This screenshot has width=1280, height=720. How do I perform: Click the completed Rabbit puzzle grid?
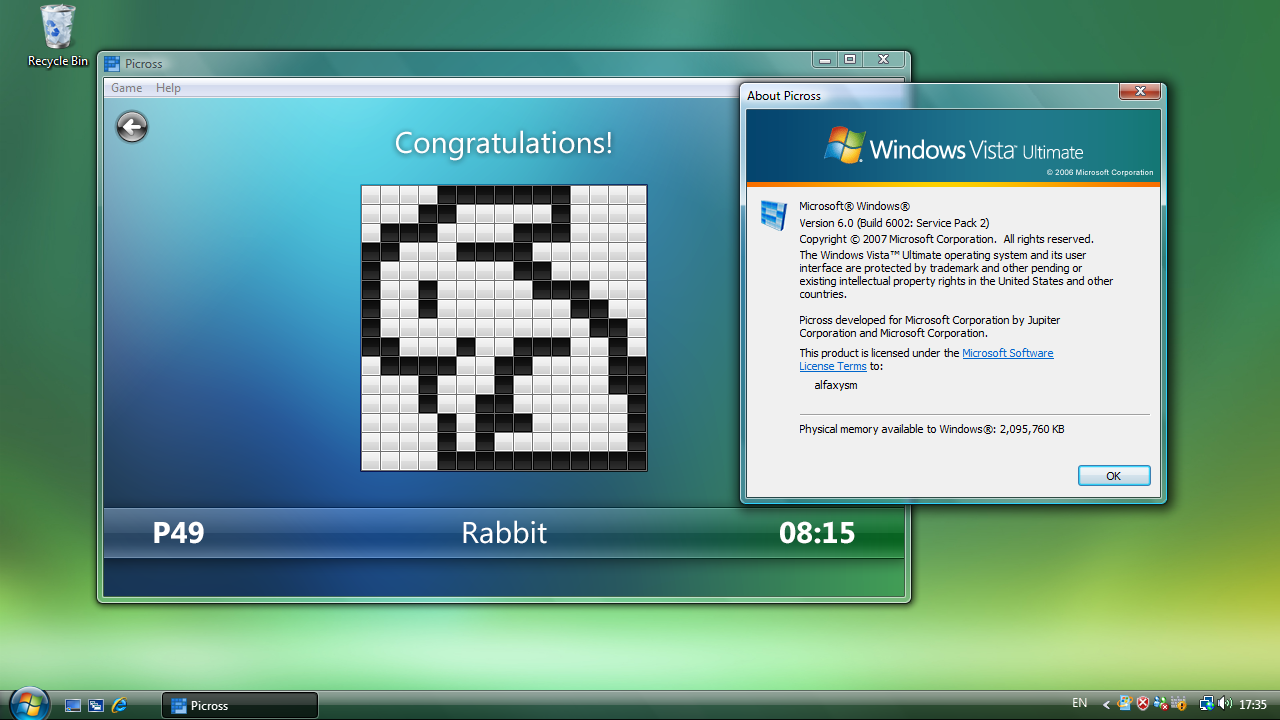point(504,328)
